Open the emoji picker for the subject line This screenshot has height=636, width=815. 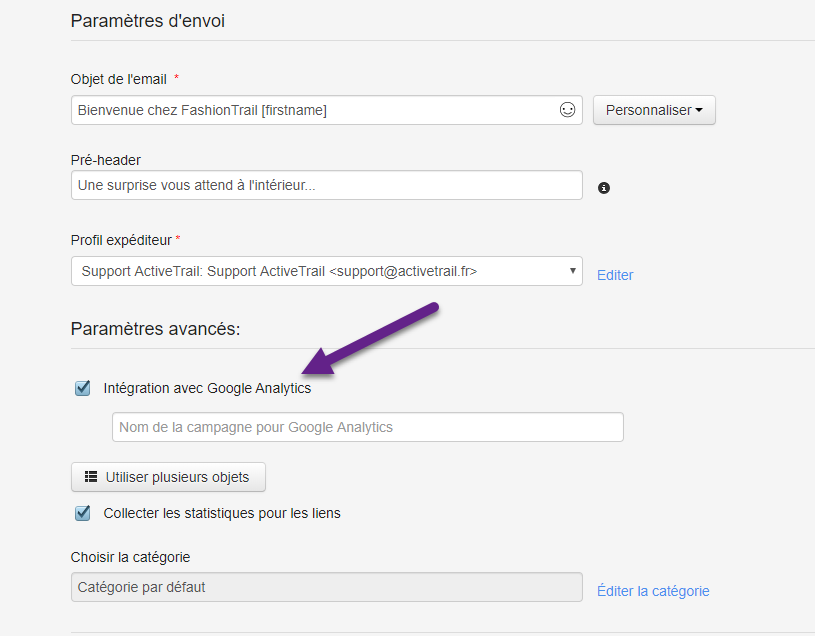(567, 110)
